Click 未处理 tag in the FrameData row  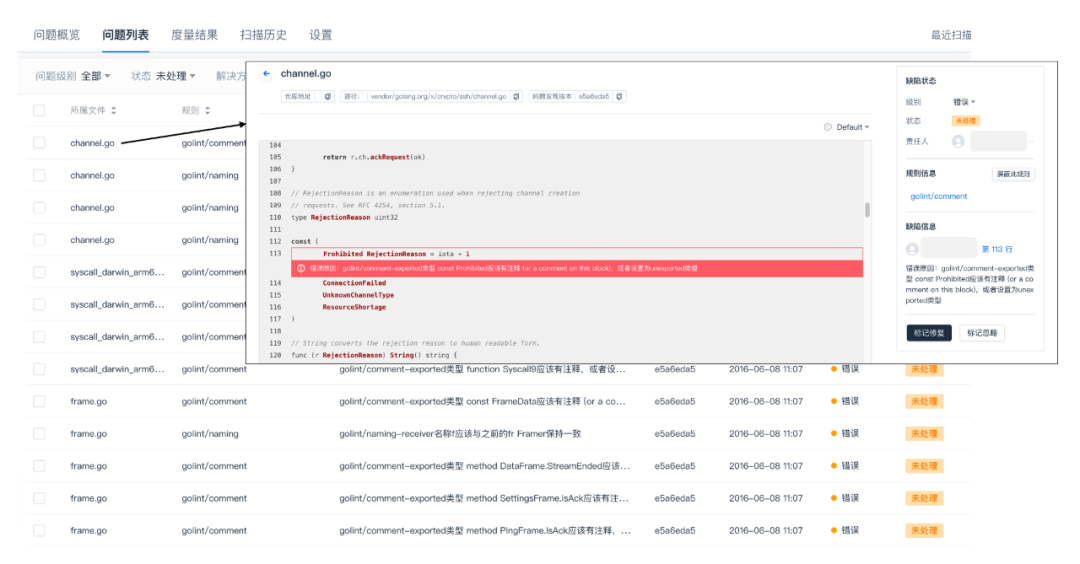tap(924, 401)
